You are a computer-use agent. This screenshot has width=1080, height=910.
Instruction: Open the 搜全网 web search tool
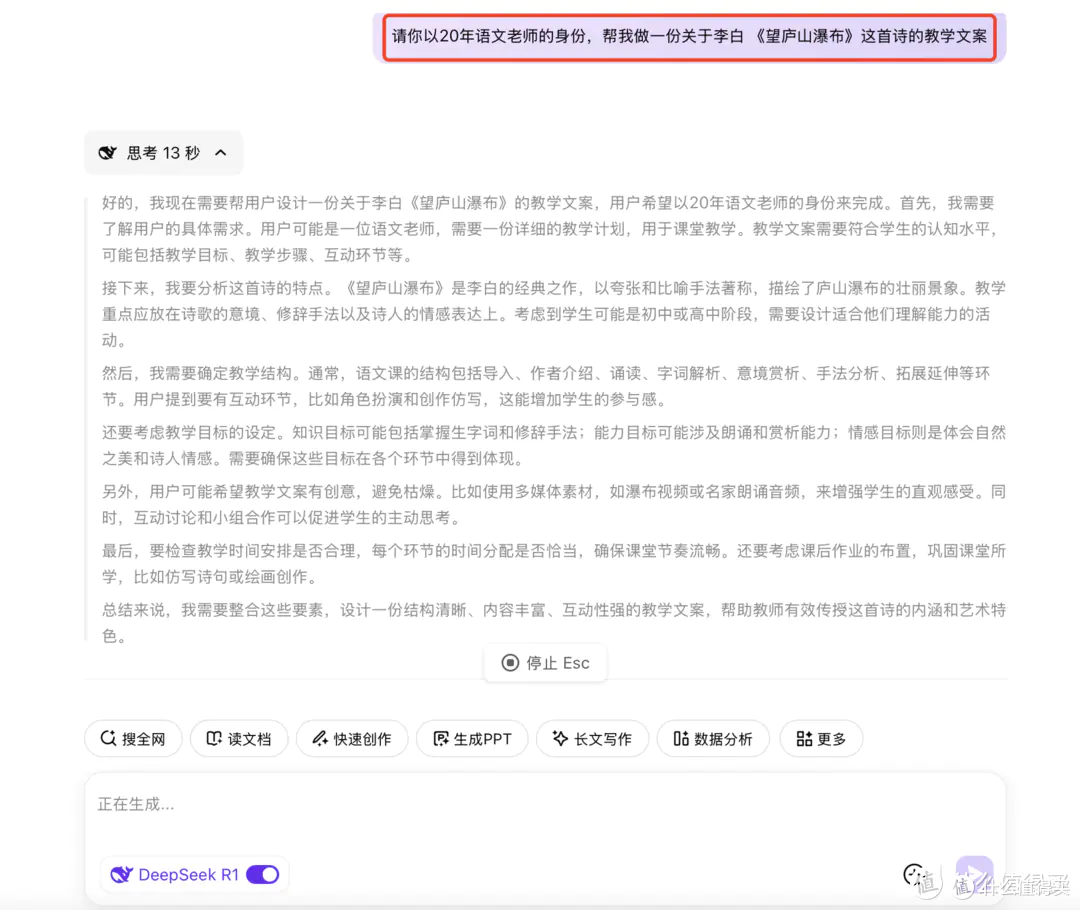133,738
